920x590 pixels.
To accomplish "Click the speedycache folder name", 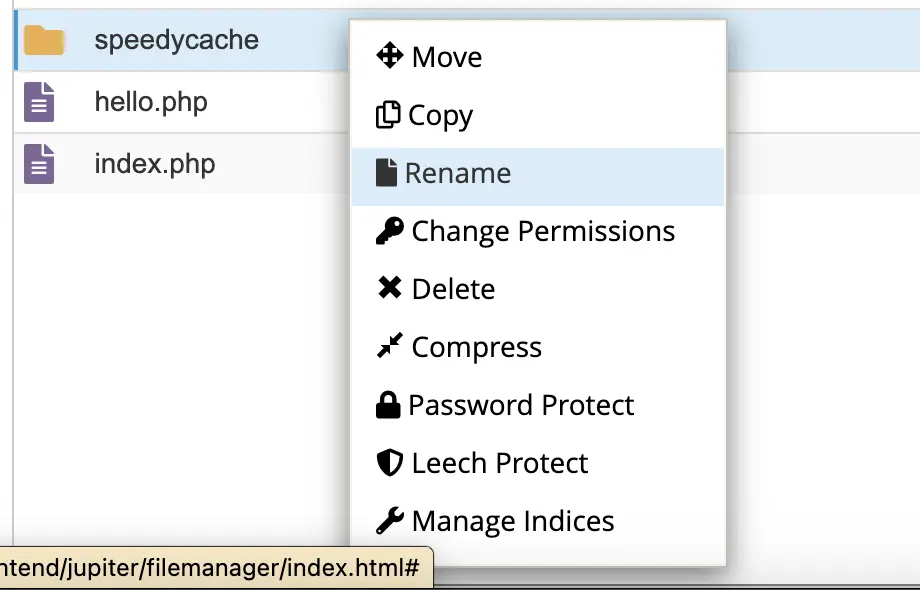I will (176, 41).
